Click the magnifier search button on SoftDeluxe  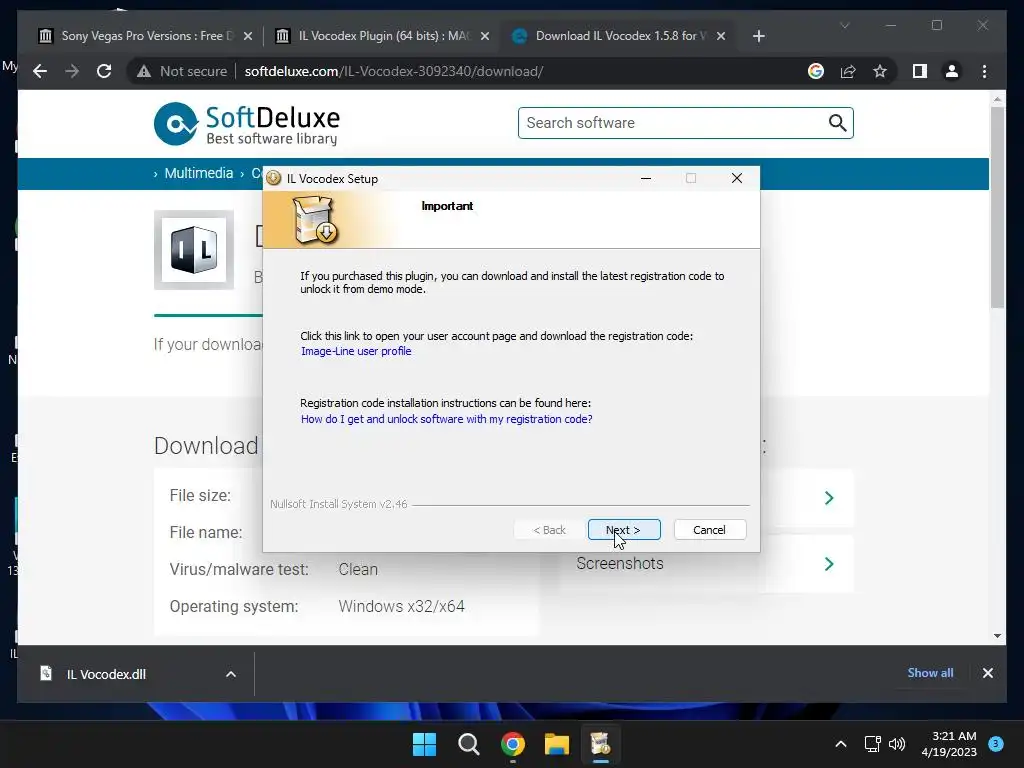tap(837, 123)
